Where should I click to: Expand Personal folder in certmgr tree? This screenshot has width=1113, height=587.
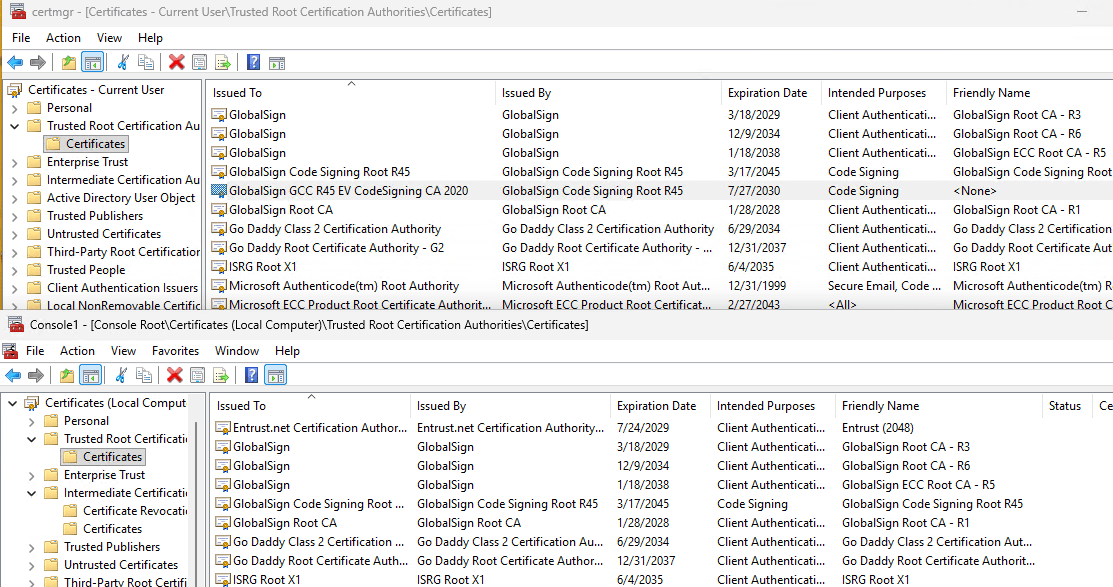point(15,108)
